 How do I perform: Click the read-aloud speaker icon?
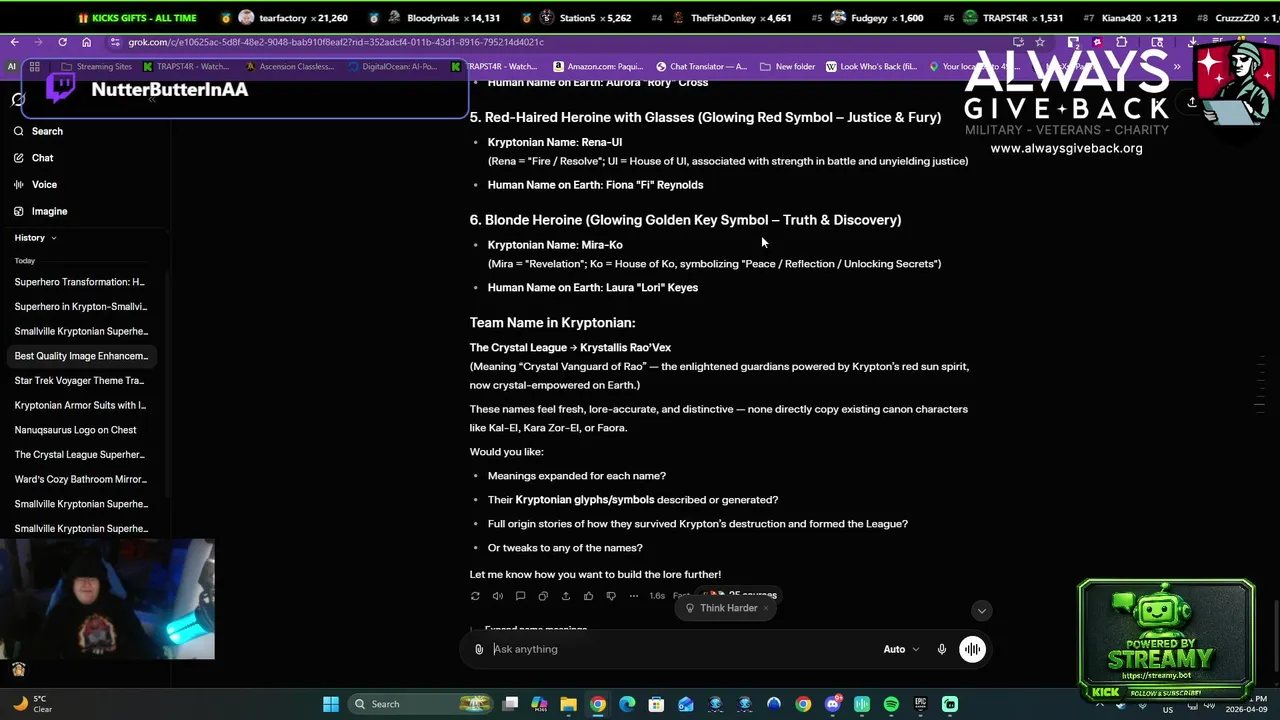(498, 596)
